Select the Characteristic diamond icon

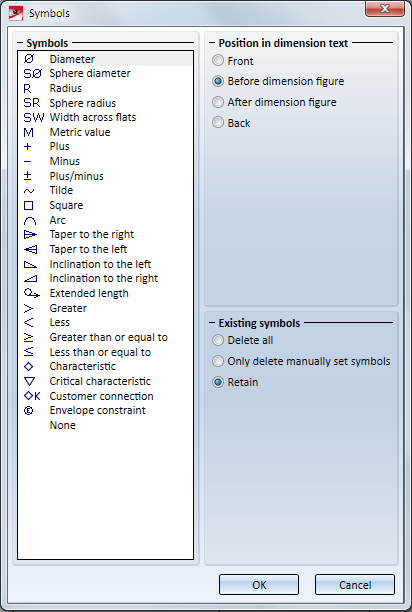[x=28, y=366]
